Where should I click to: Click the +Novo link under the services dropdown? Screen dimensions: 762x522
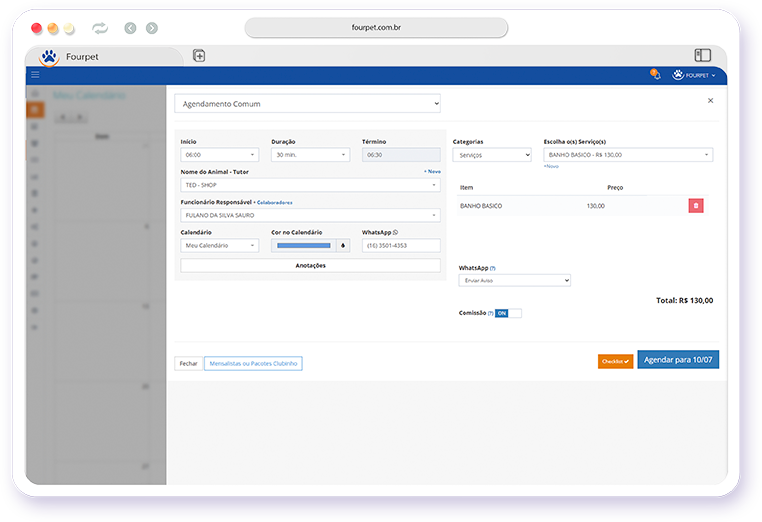(551, 166)
